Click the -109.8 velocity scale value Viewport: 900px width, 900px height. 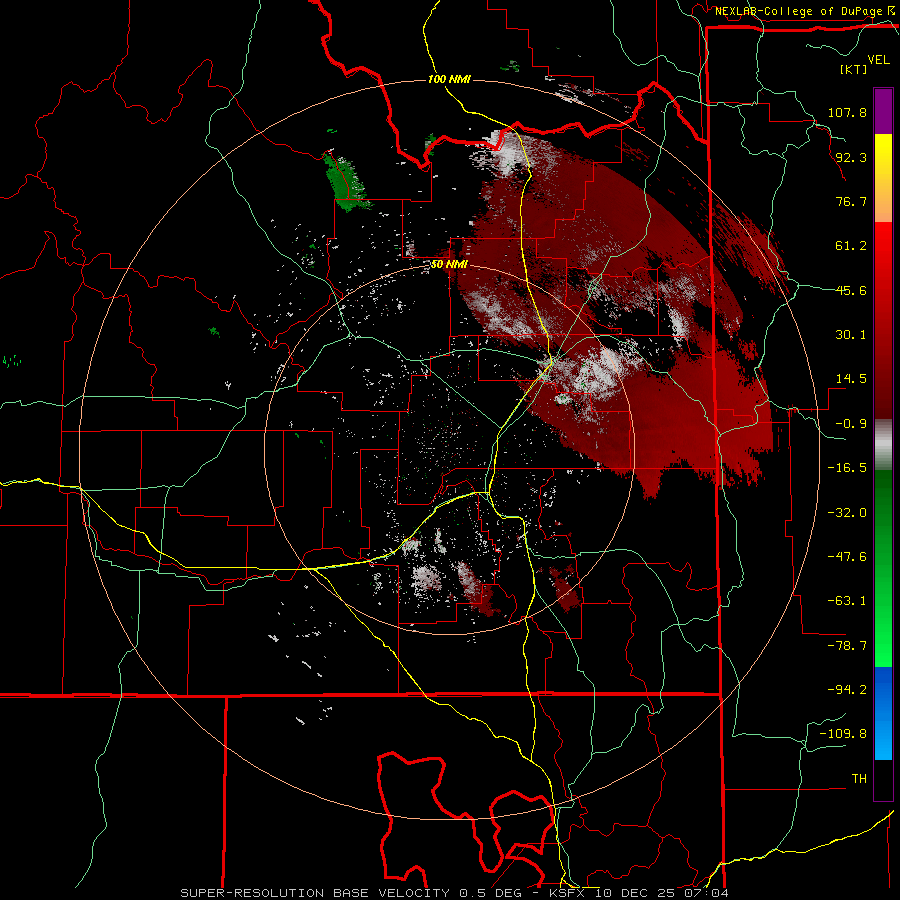pos(843,734)
